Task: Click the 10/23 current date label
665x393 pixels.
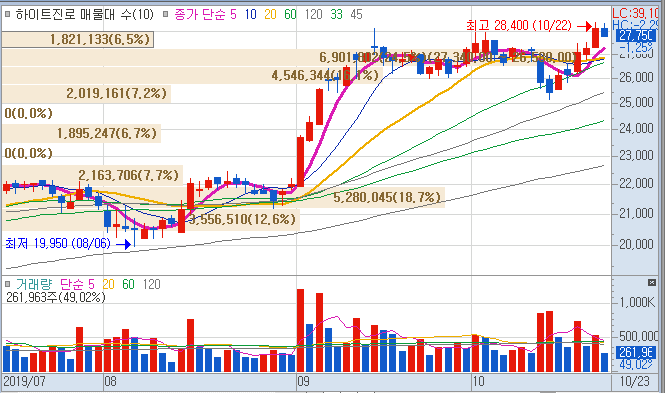Action: [x=634, y=382]
